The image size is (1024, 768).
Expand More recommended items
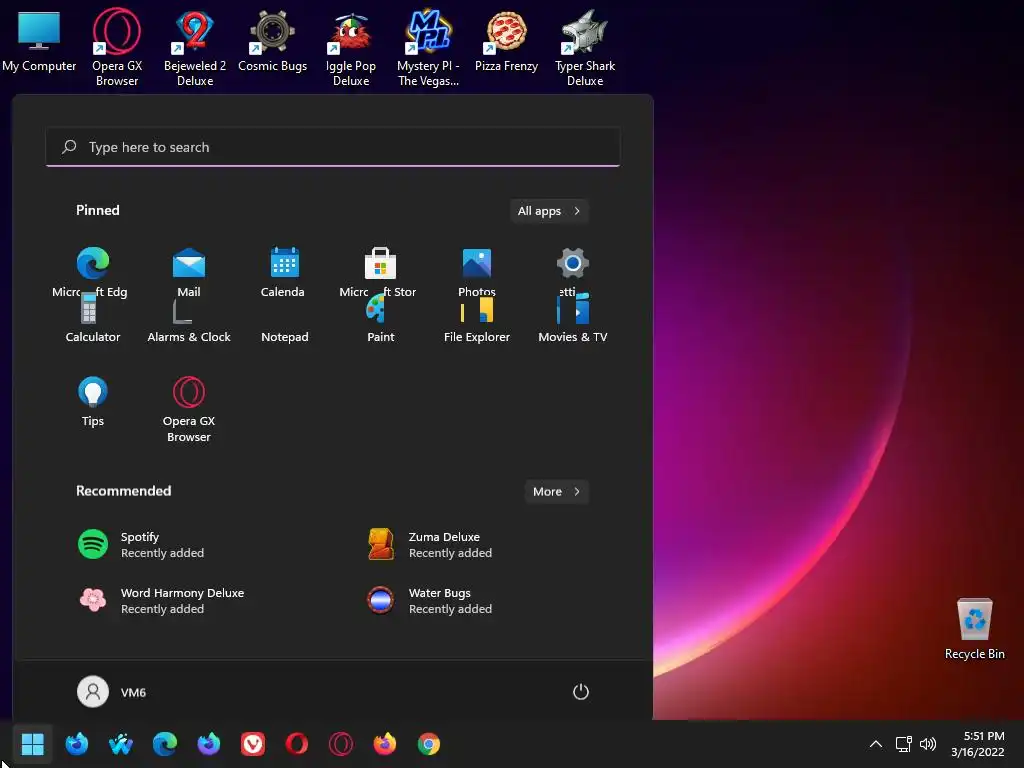click(556, 492)
